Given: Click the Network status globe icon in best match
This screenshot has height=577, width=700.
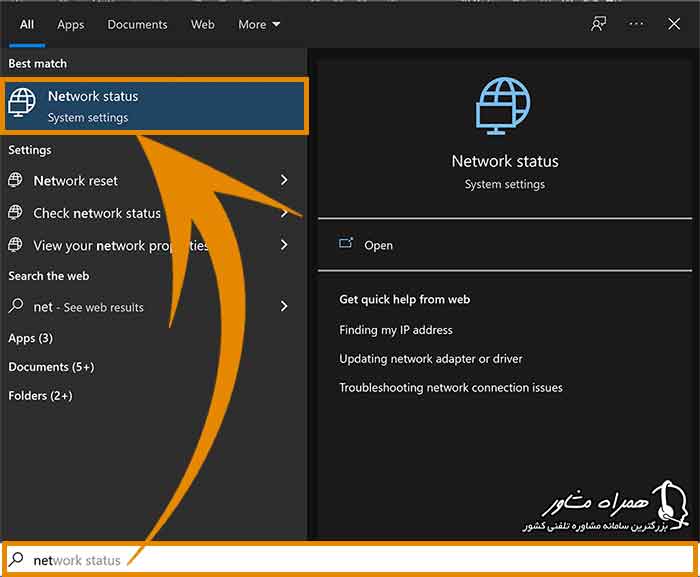Looking at the screenshot, I should coord(21,102).
